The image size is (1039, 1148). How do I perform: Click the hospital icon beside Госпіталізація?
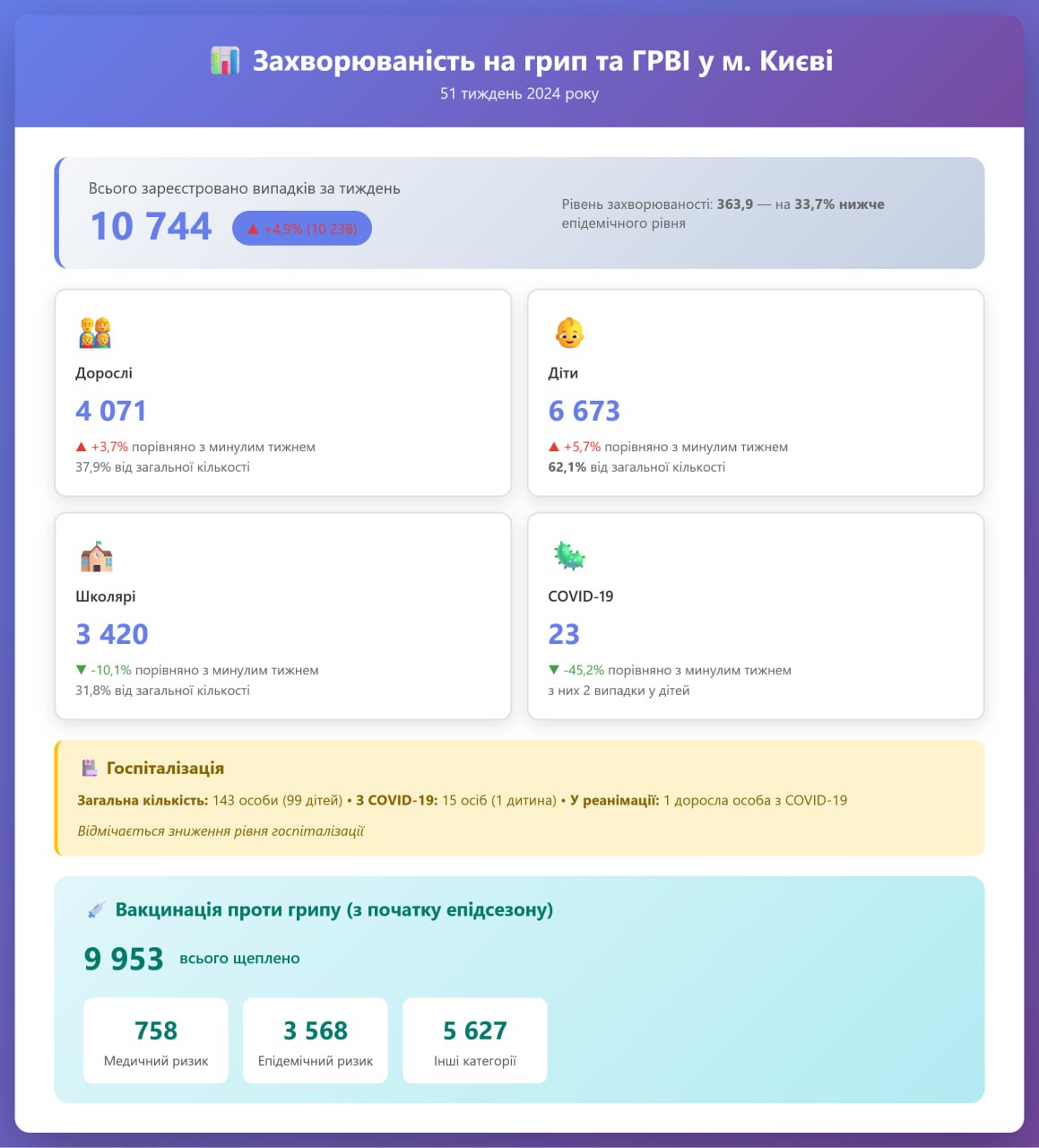[89, 769]
